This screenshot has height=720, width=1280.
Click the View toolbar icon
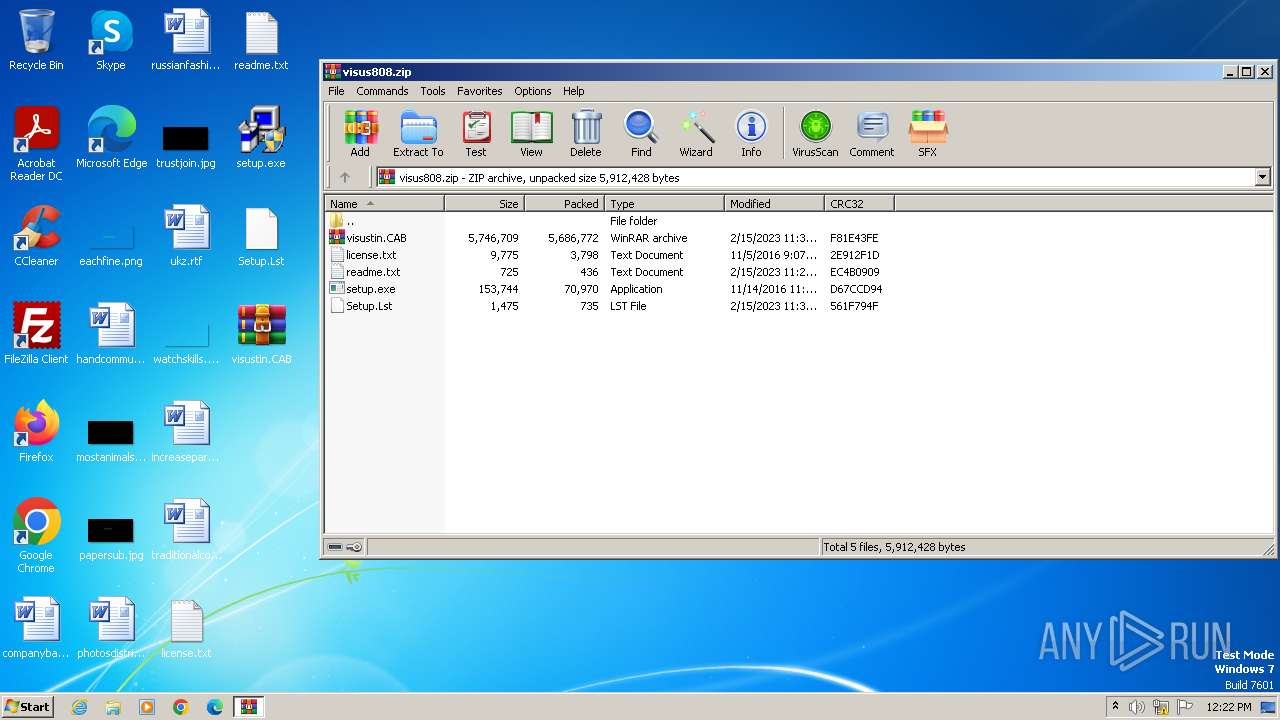(x=531, y=134)
